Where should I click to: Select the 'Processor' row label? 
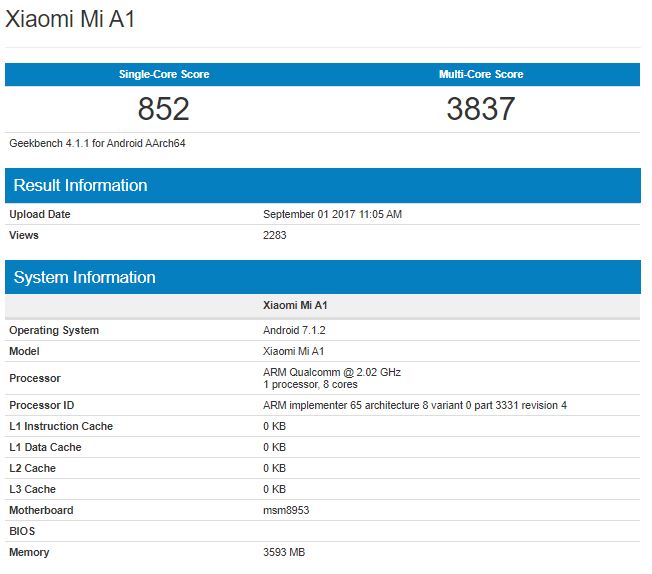[35, 378]
